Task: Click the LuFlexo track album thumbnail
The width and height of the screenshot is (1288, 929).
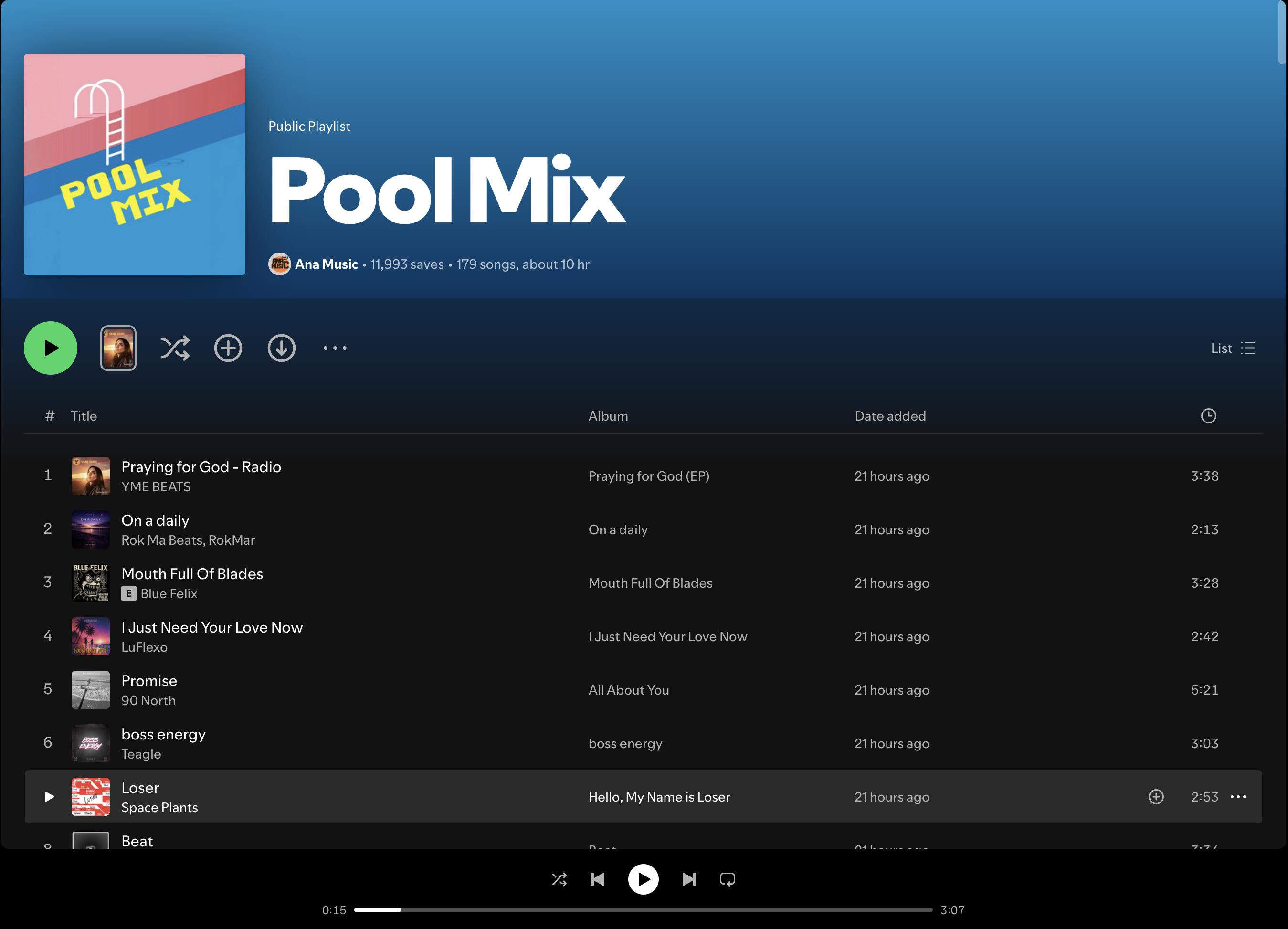Action: [90, 636]
